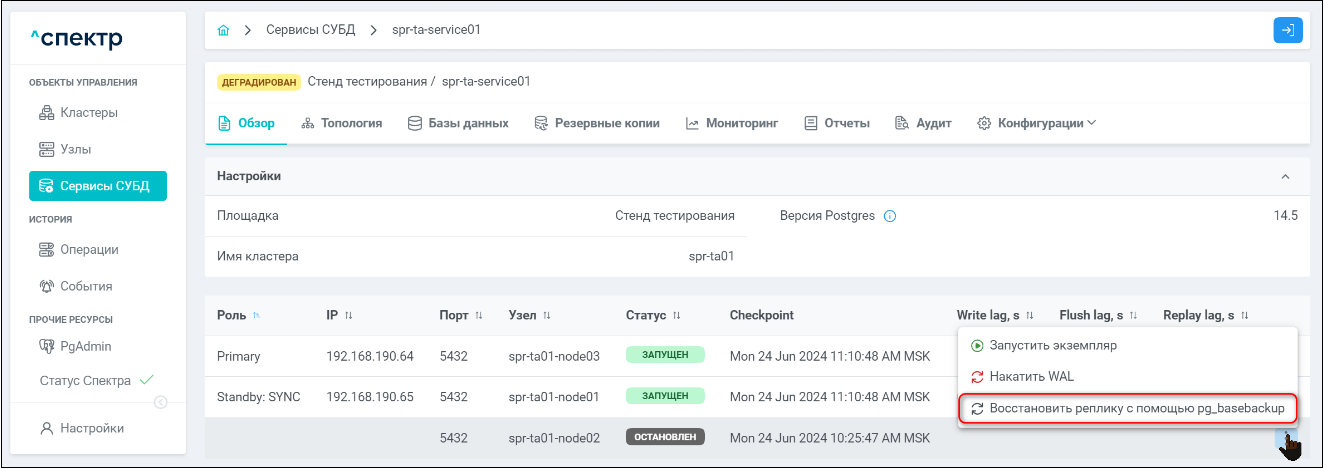The image size is (1324, 469).
Task: Sort by Replay lag column
Action: click(1244, 316)
